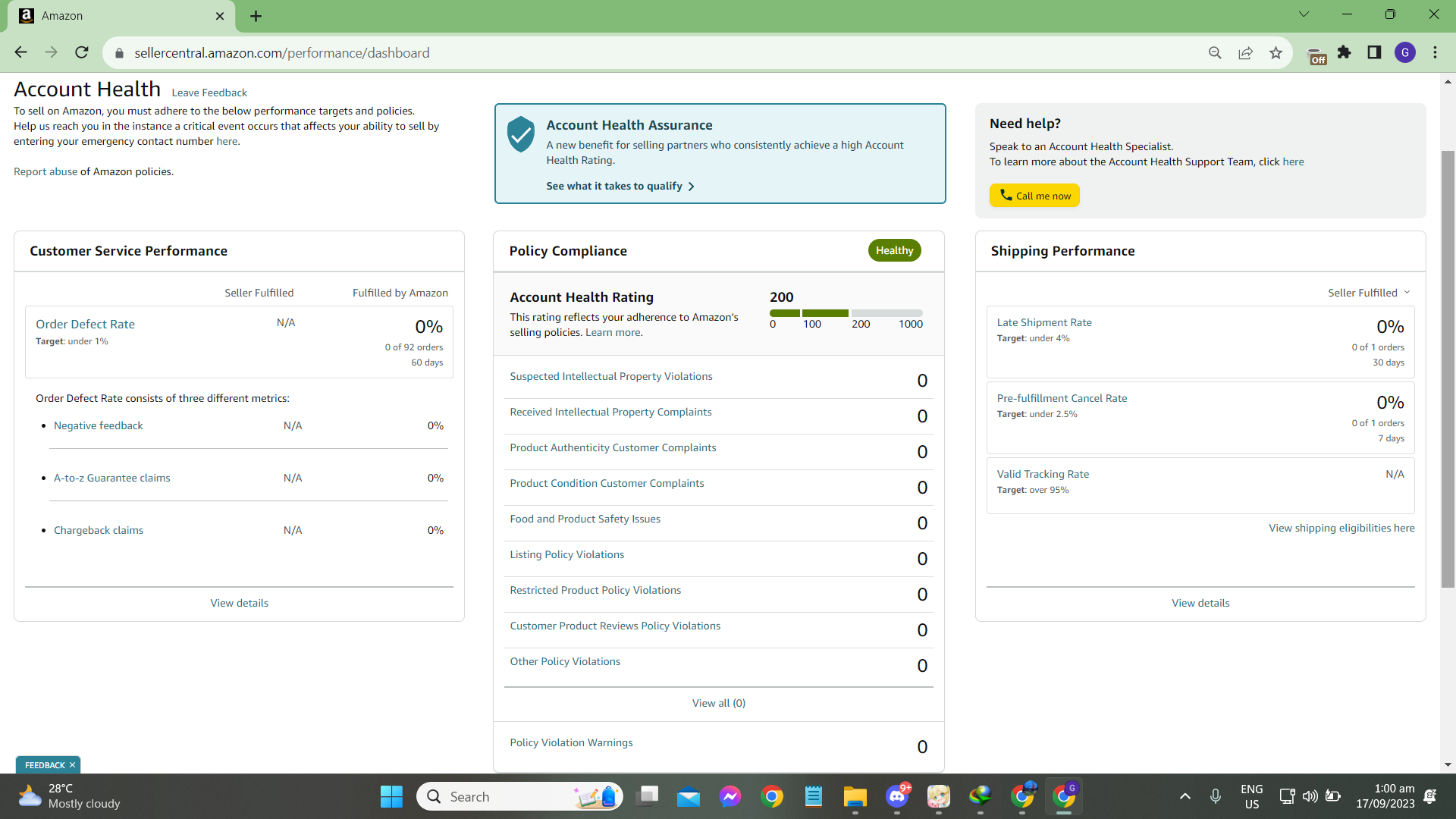Share this page from the address bar
This screenshot has width=1456, height=819.
tap(1245, 52)
